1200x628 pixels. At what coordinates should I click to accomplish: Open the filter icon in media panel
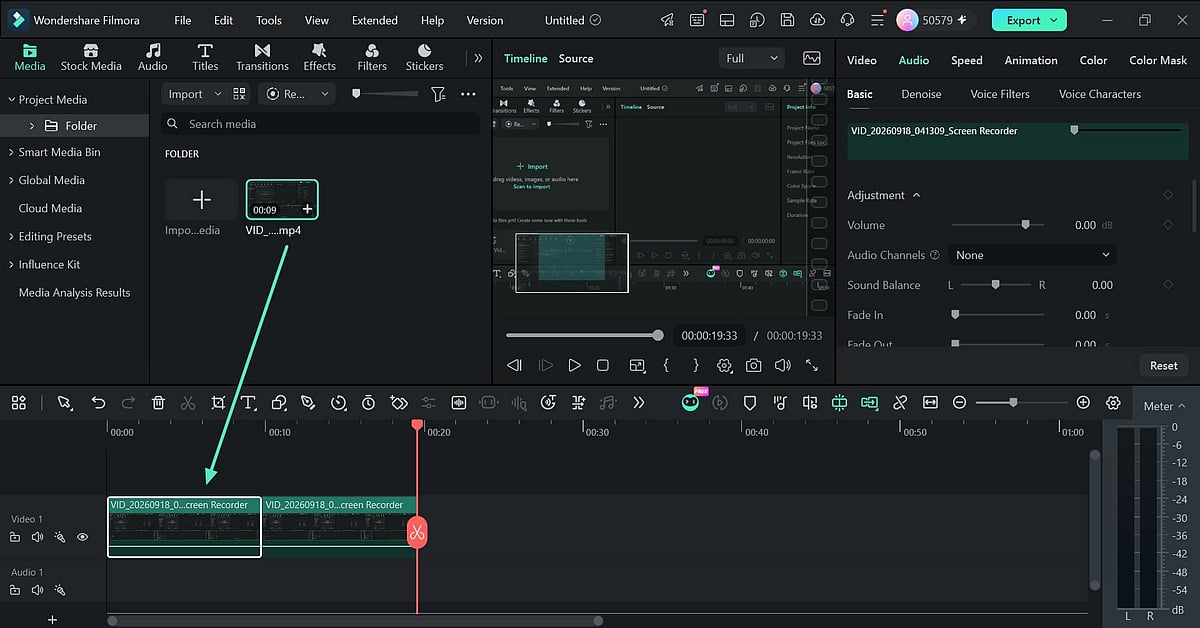point(438,94)
